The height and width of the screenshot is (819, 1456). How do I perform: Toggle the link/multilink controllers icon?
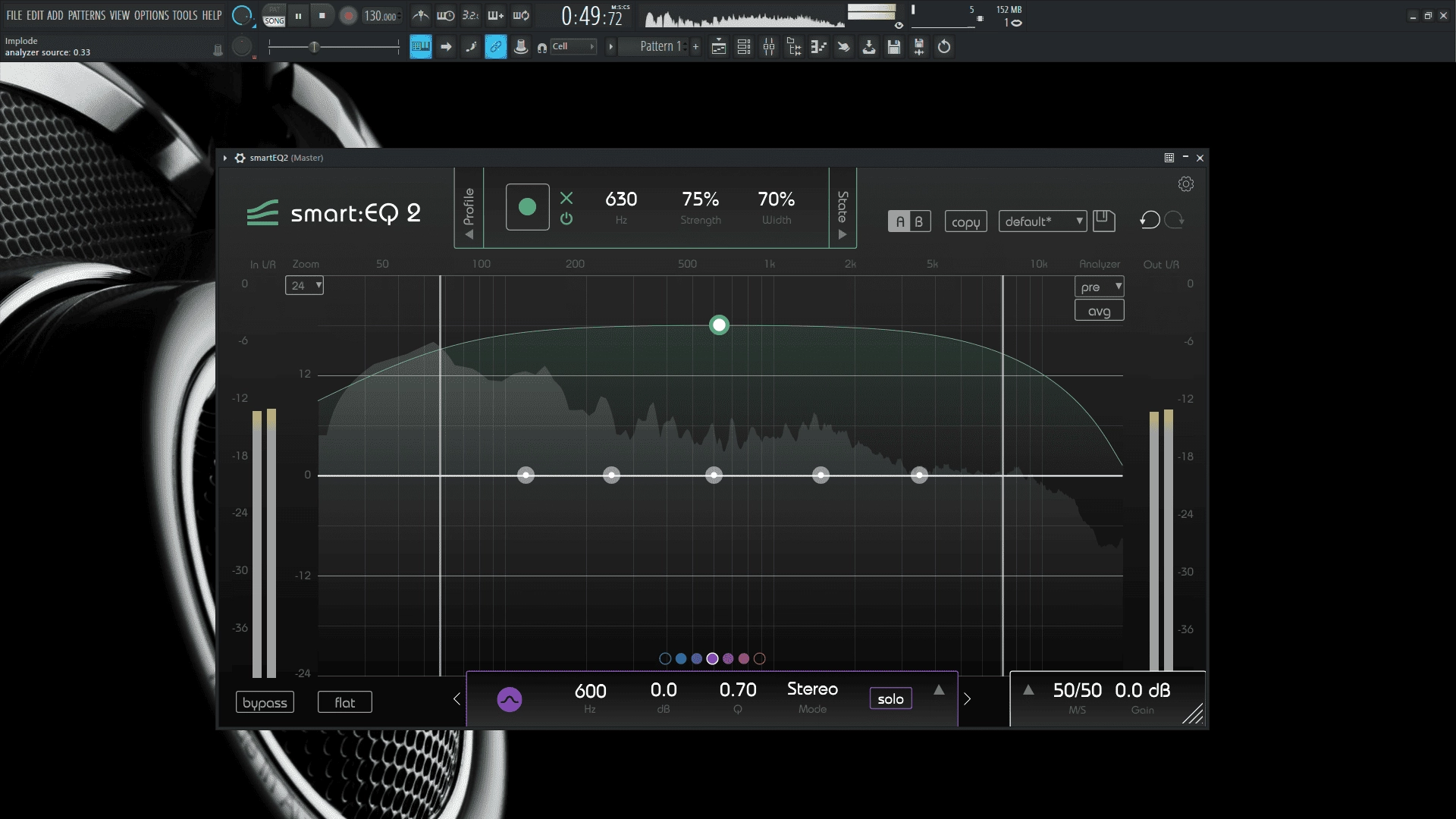pos(495,47)
